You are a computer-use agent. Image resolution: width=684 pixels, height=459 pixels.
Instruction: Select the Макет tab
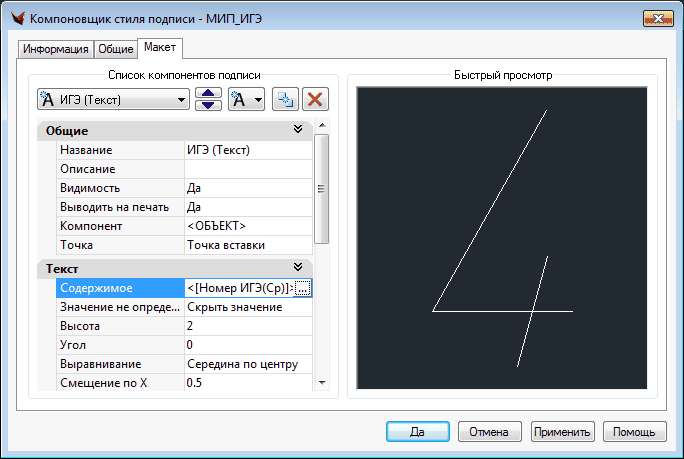[x=159, y=48]
